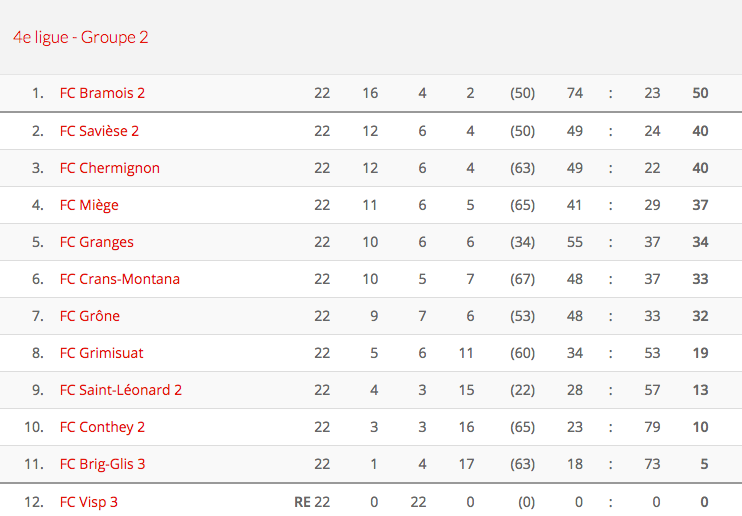Open FC Grimisuat team link
The width and height of the screenshot is (742, 516).
click(102, 353)
